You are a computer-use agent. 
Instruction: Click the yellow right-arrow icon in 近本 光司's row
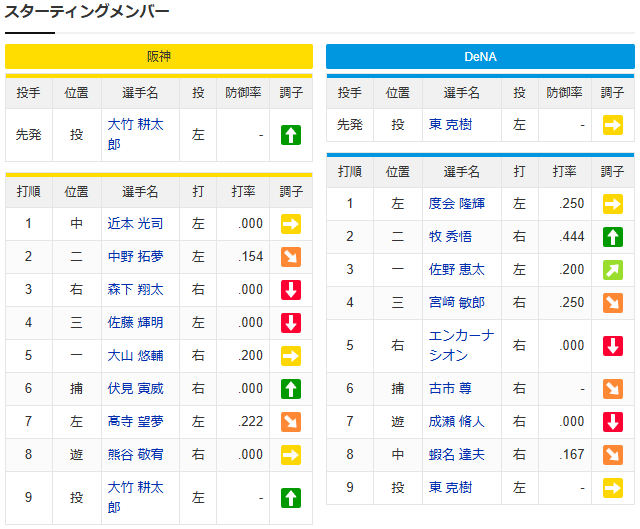pos(291,224)
